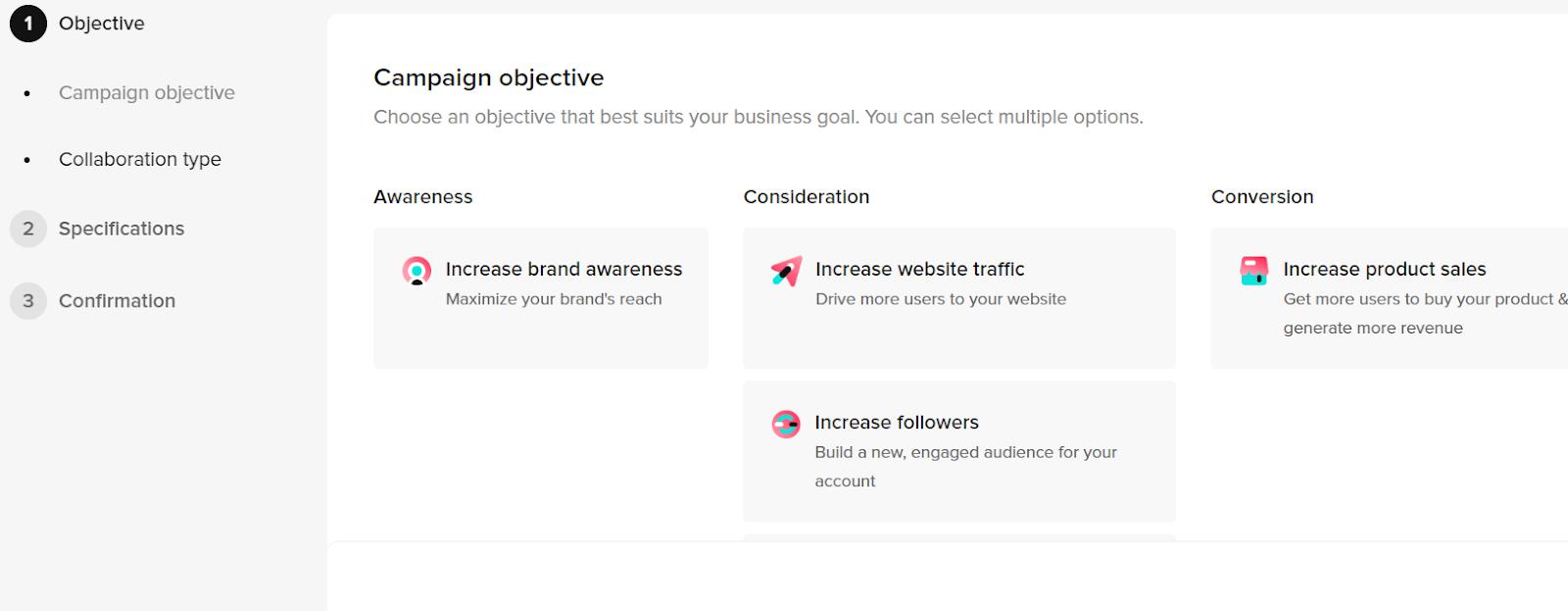Click the brand awareness target icon
The width and height of the screenshot is (1568, 611).
pyautogui.click(x=416, y=271)
